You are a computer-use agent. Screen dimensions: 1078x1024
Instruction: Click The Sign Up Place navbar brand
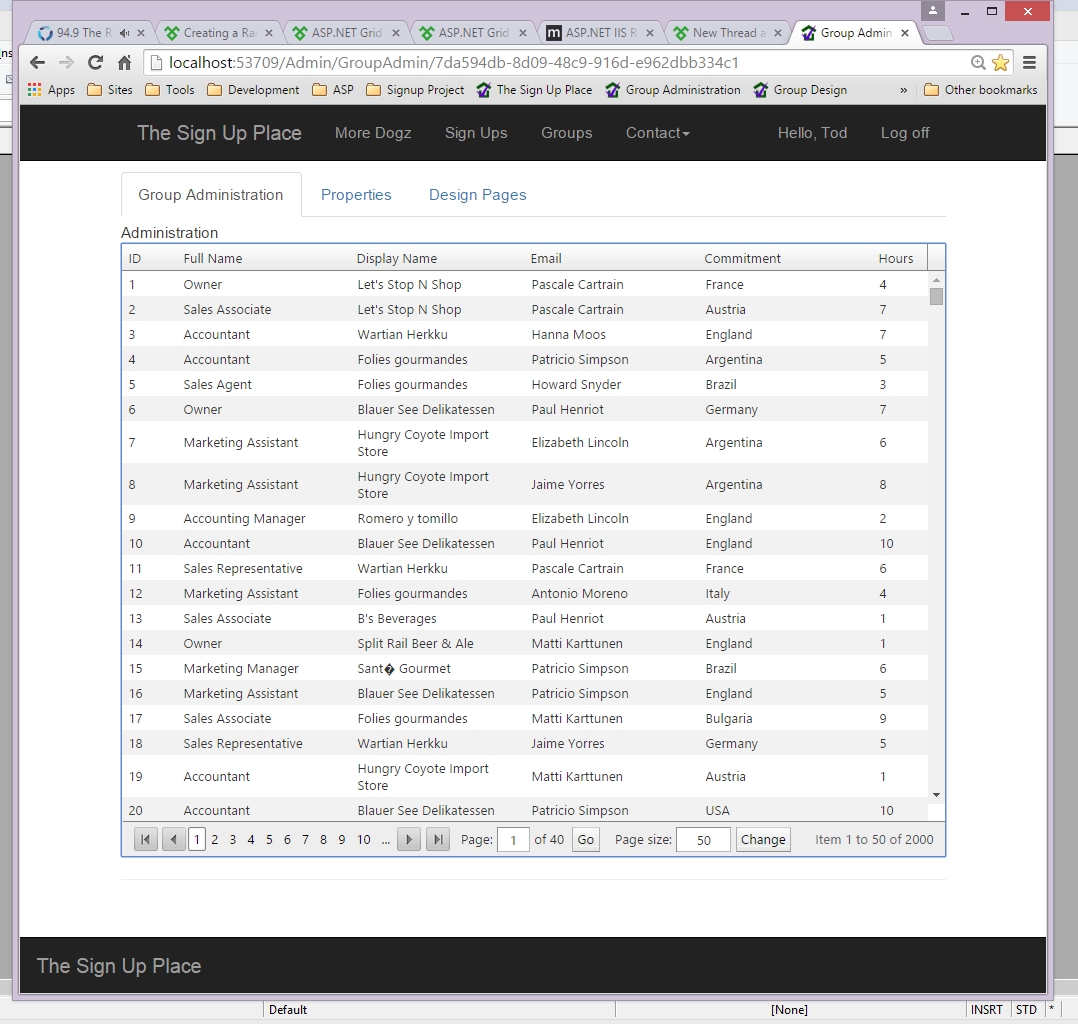click(x=219, y=133)
